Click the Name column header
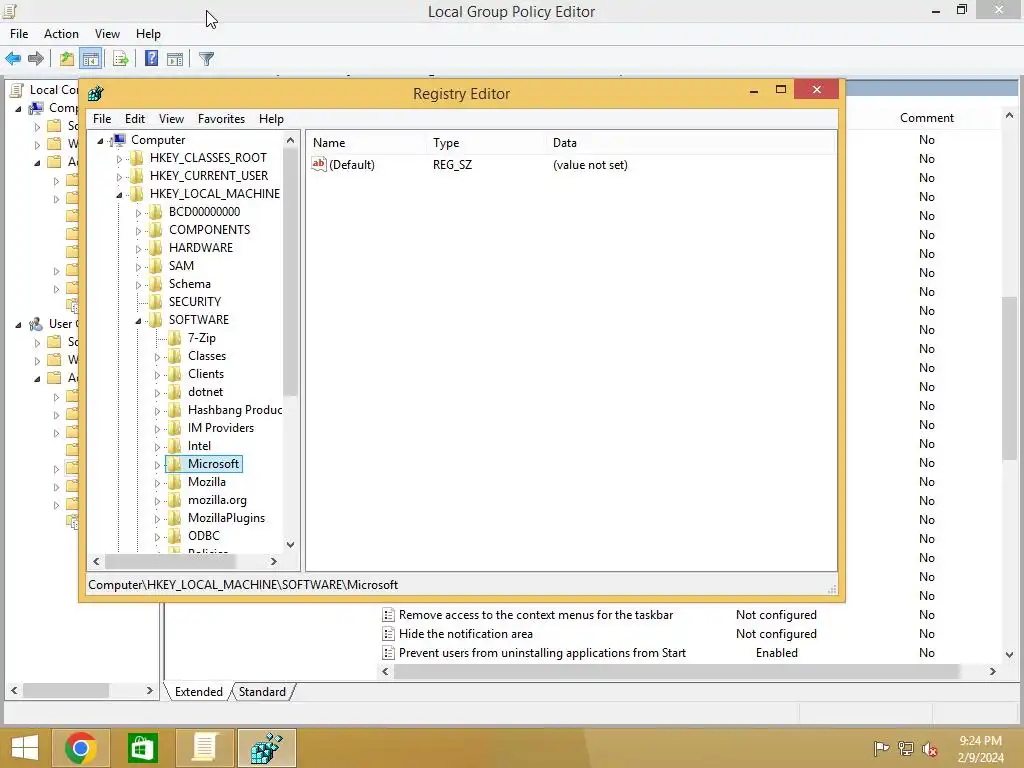 tap(366, 143)
